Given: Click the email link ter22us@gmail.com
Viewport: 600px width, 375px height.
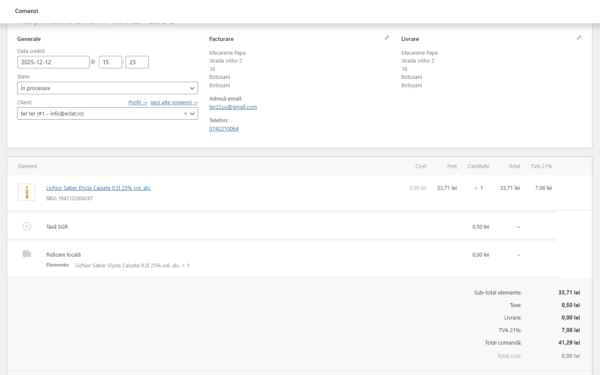Looking at the screenshot, I should 233,107.
